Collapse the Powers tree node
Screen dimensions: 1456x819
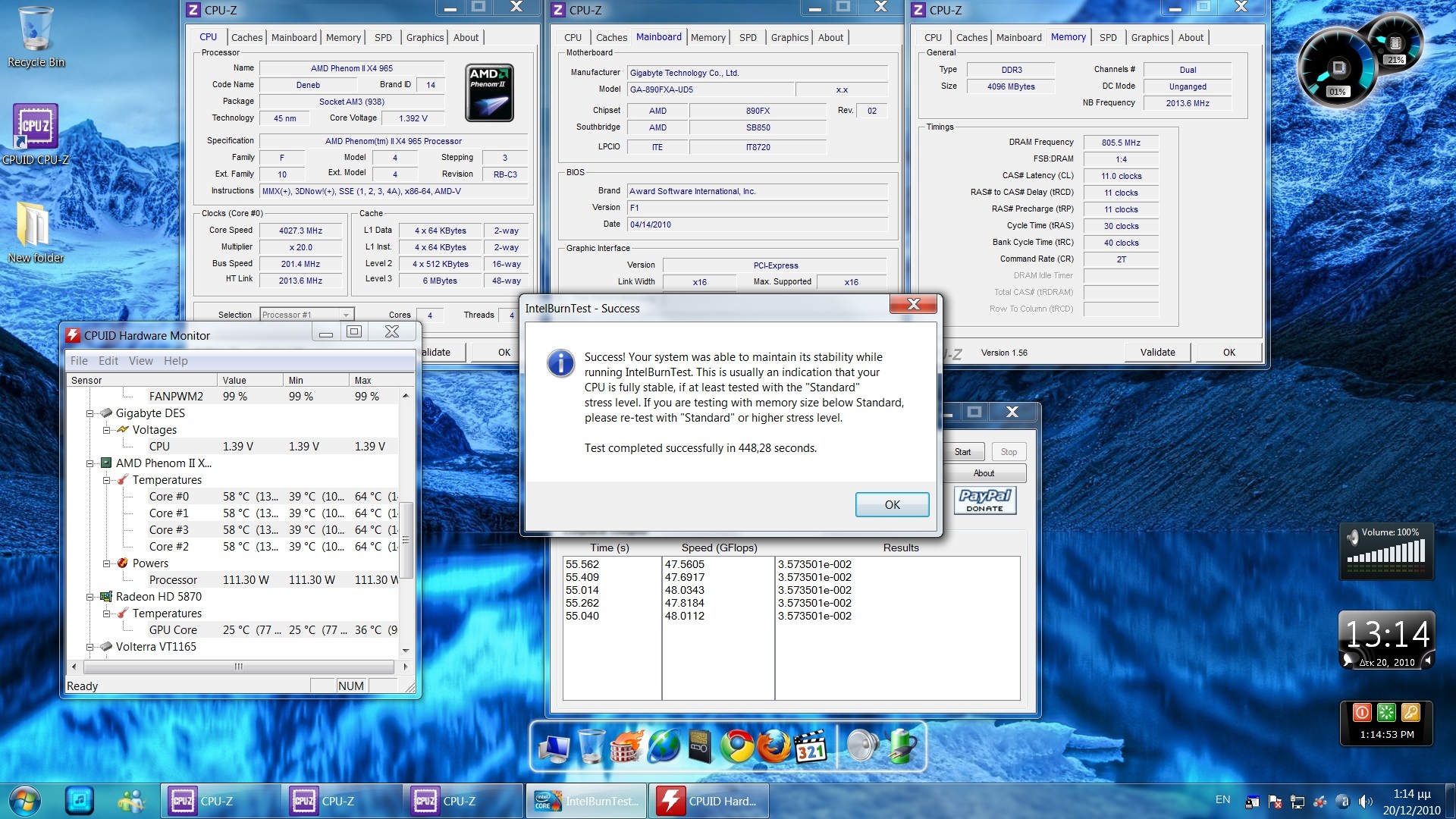point(106,563)
